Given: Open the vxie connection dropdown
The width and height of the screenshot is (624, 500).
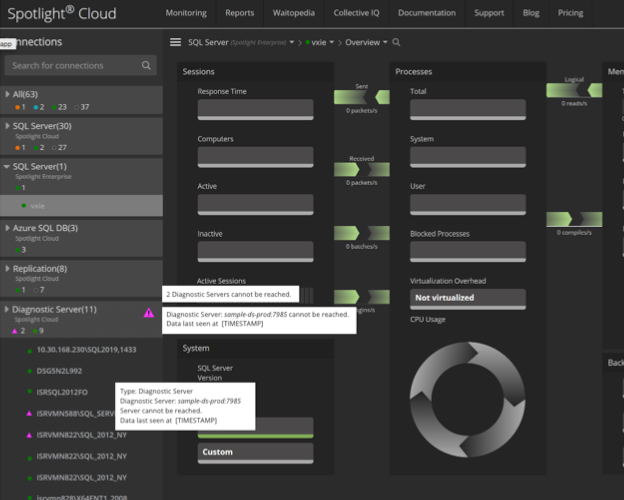Looking at the screenshot, I should coord(332,42).
